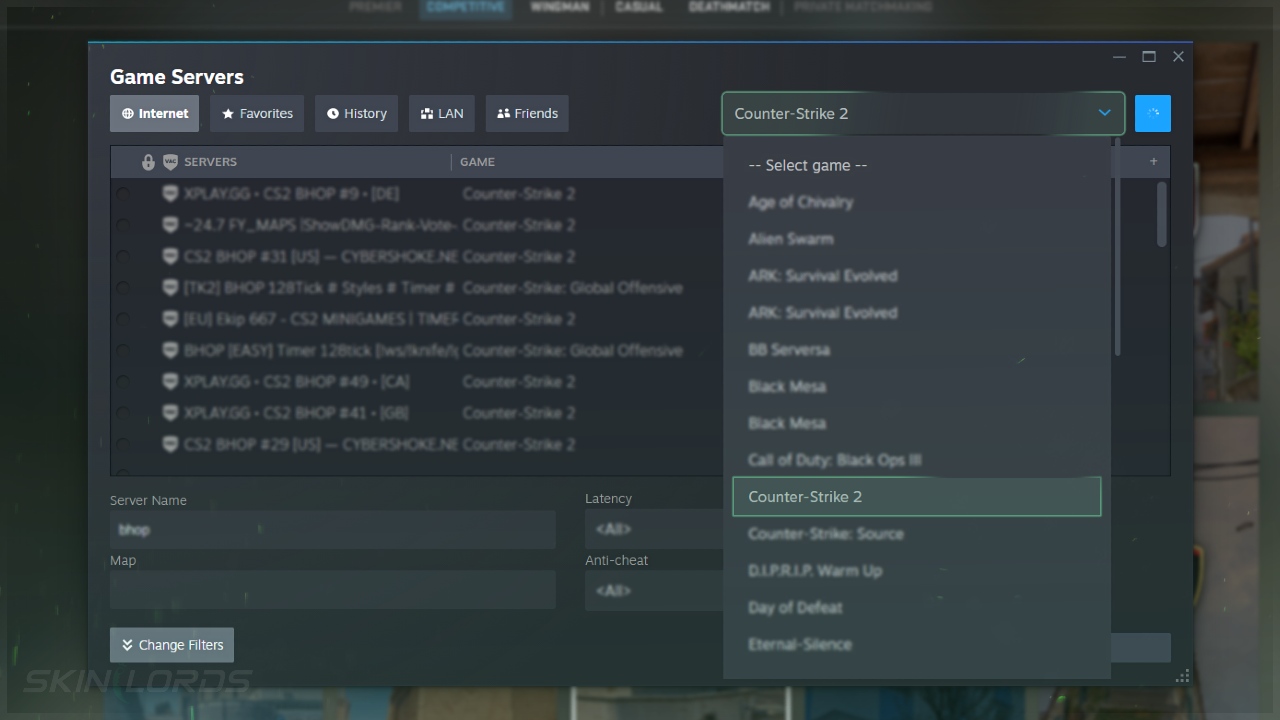
Task: Choose Counter-Strike: Source option
Action: coord(917,534)
